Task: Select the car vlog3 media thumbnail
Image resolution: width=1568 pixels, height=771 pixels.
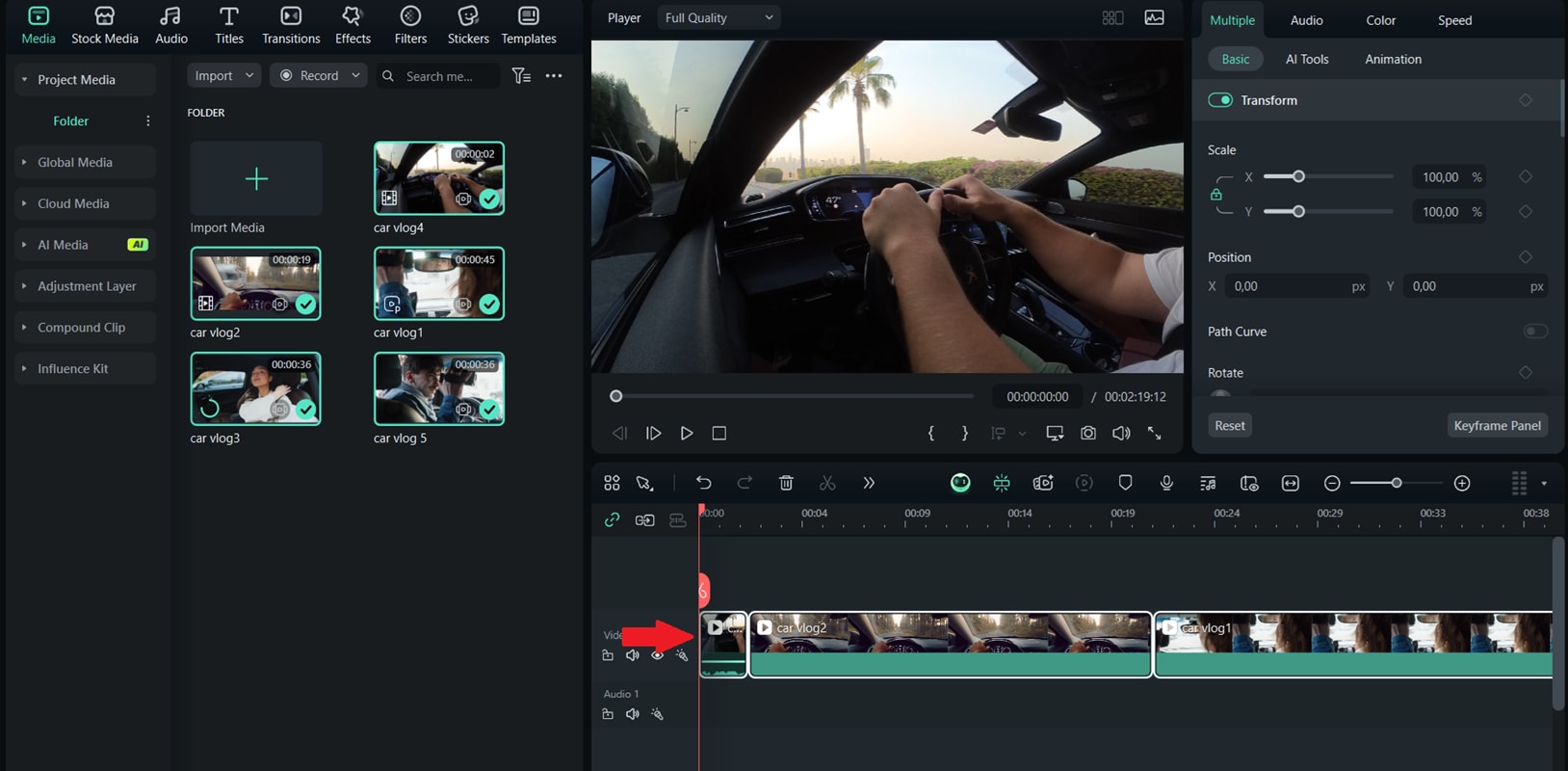Action: (256, 388)
